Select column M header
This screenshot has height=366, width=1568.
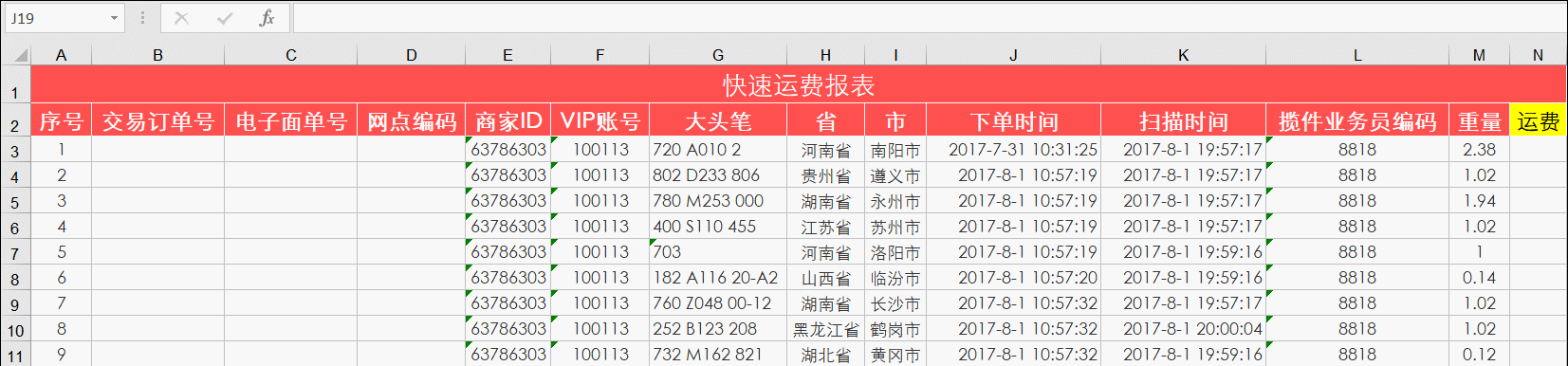(x=1479, y=55)
